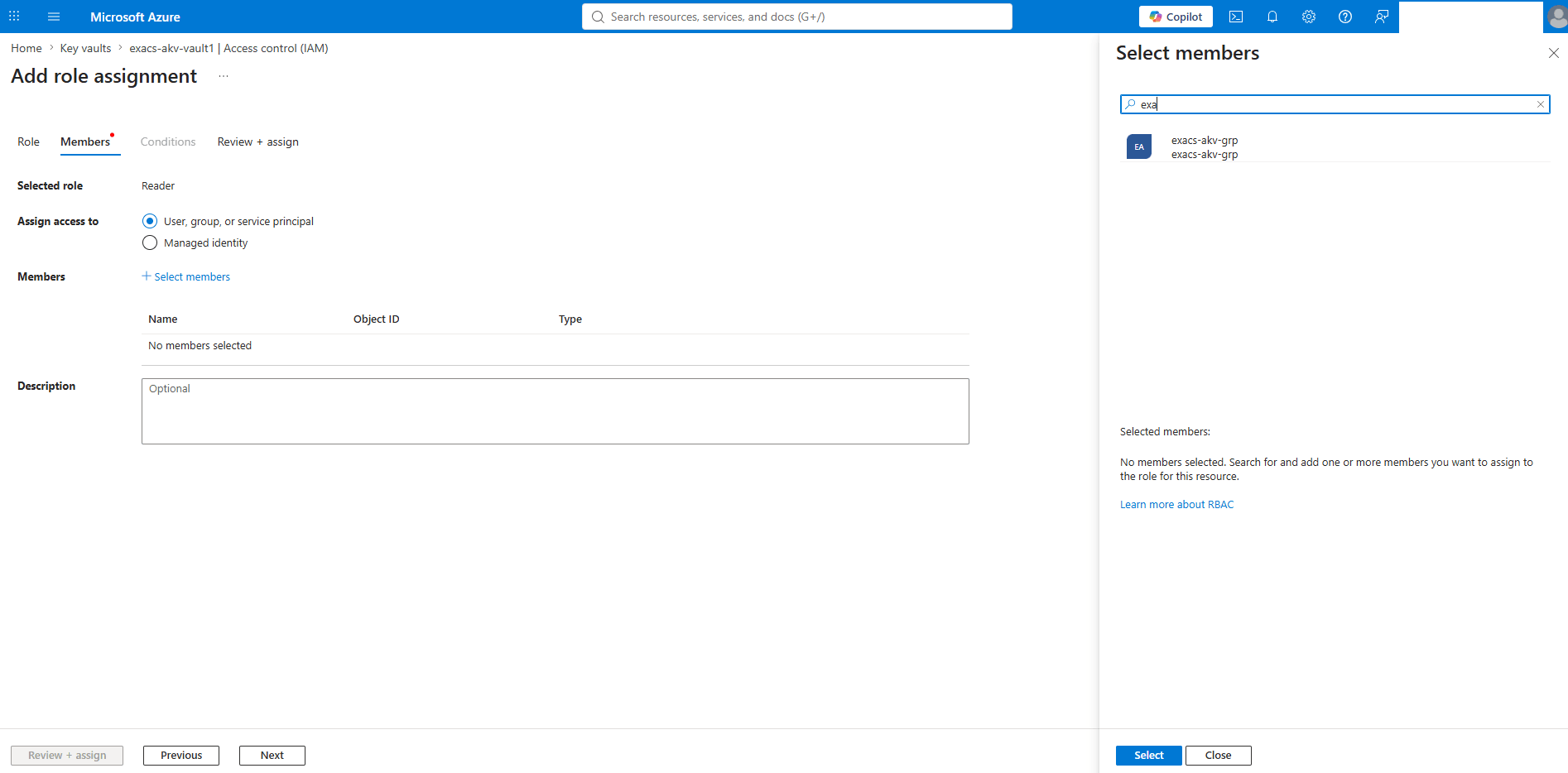This screenshot has width=1568, height=773.
Task: Click the EA avatar of exacs-akv-grp
Action: click(x=1139, y=146)
